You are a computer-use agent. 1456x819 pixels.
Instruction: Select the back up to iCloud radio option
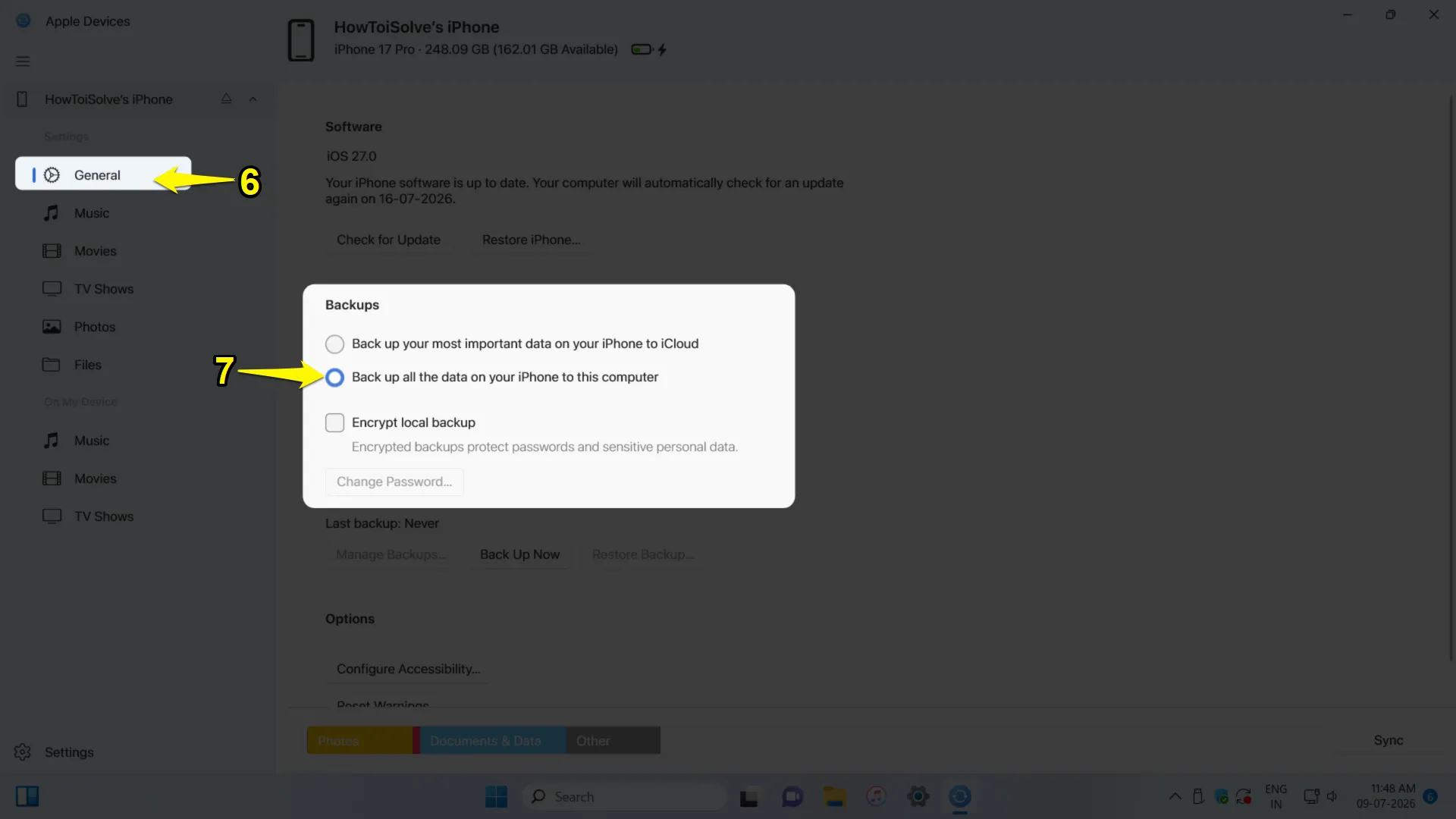coord(334,344)
